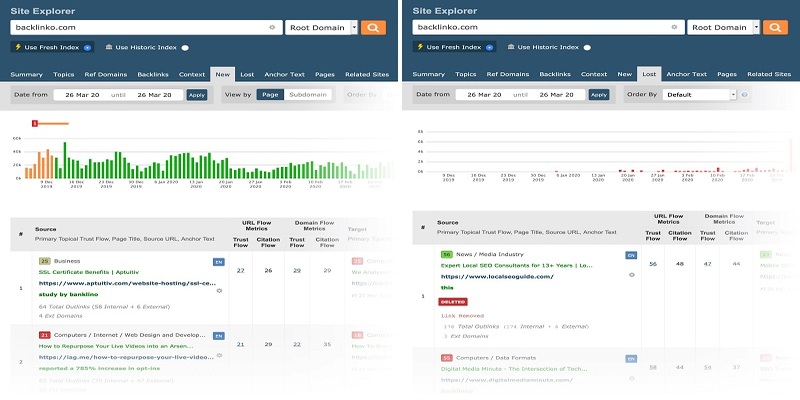Open Root Domain dropdown in left panel
The width and height of the screenshot is (800, 400).
click(321, 28)
